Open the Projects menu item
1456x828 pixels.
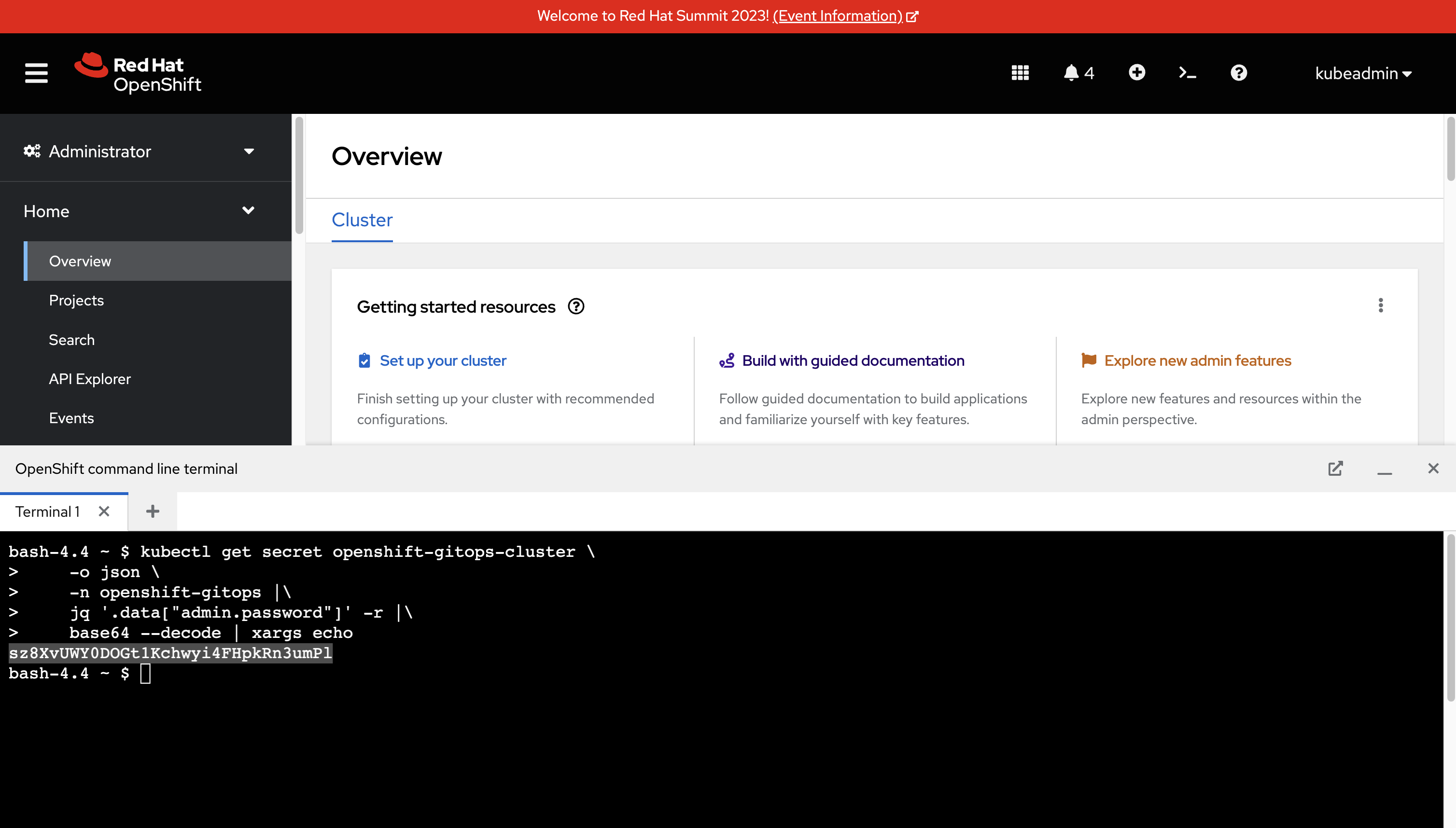pyautogui.click(x=76, y=300)
